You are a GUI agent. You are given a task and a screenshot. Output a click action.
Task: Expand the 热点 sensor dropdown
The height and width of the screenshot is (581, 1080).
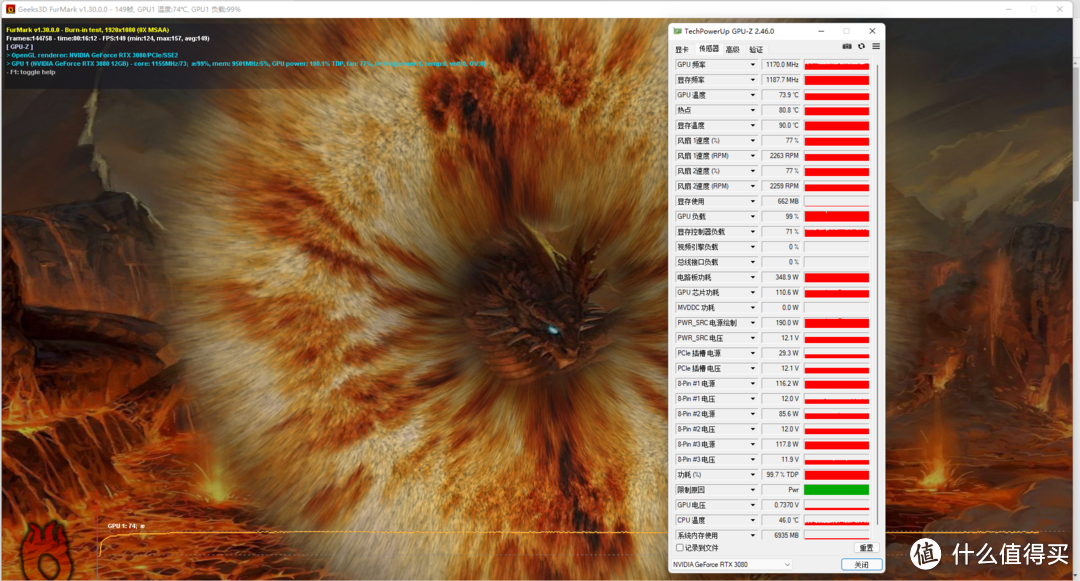[x=752, y=110]
